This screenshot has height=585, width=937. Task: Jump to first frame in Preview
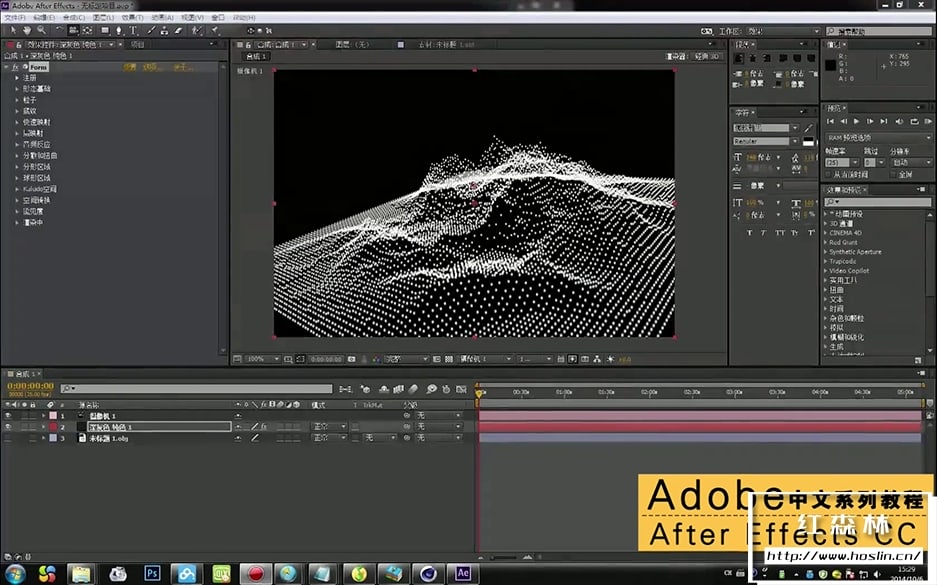[x=830, y=121]
